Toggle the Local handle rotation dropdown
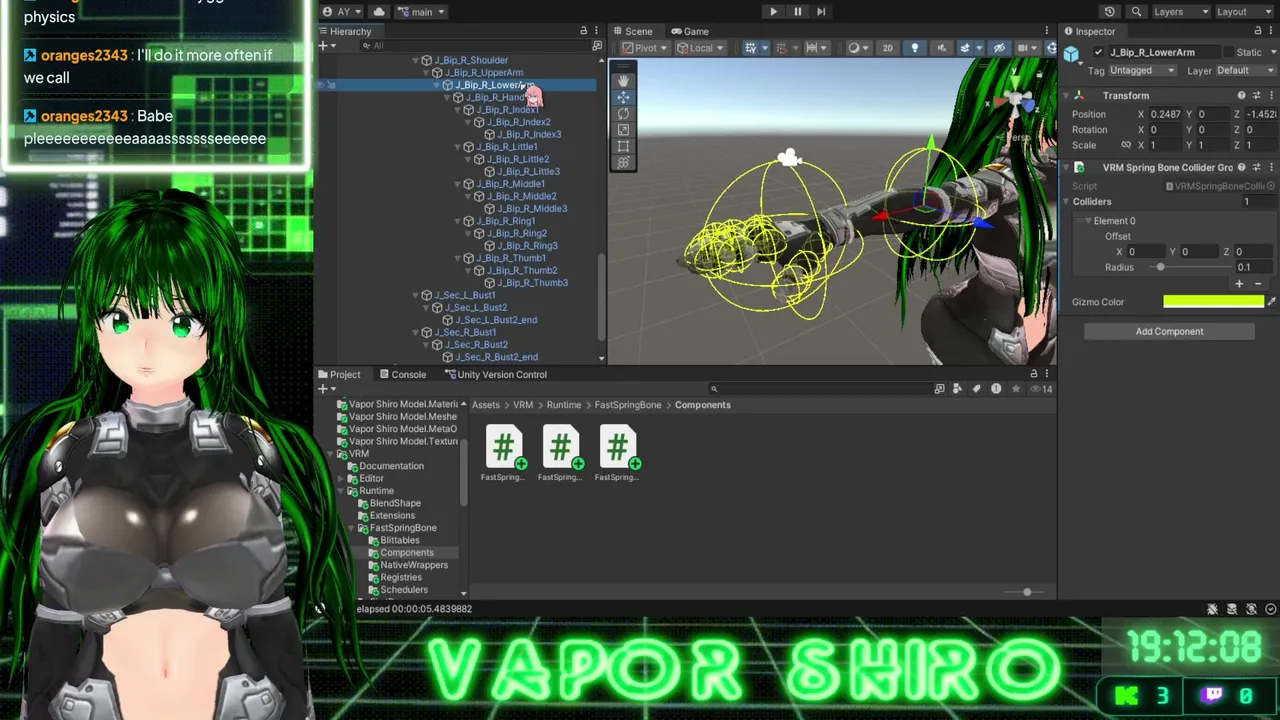The image size is (1280, 720). click(701, 48)
